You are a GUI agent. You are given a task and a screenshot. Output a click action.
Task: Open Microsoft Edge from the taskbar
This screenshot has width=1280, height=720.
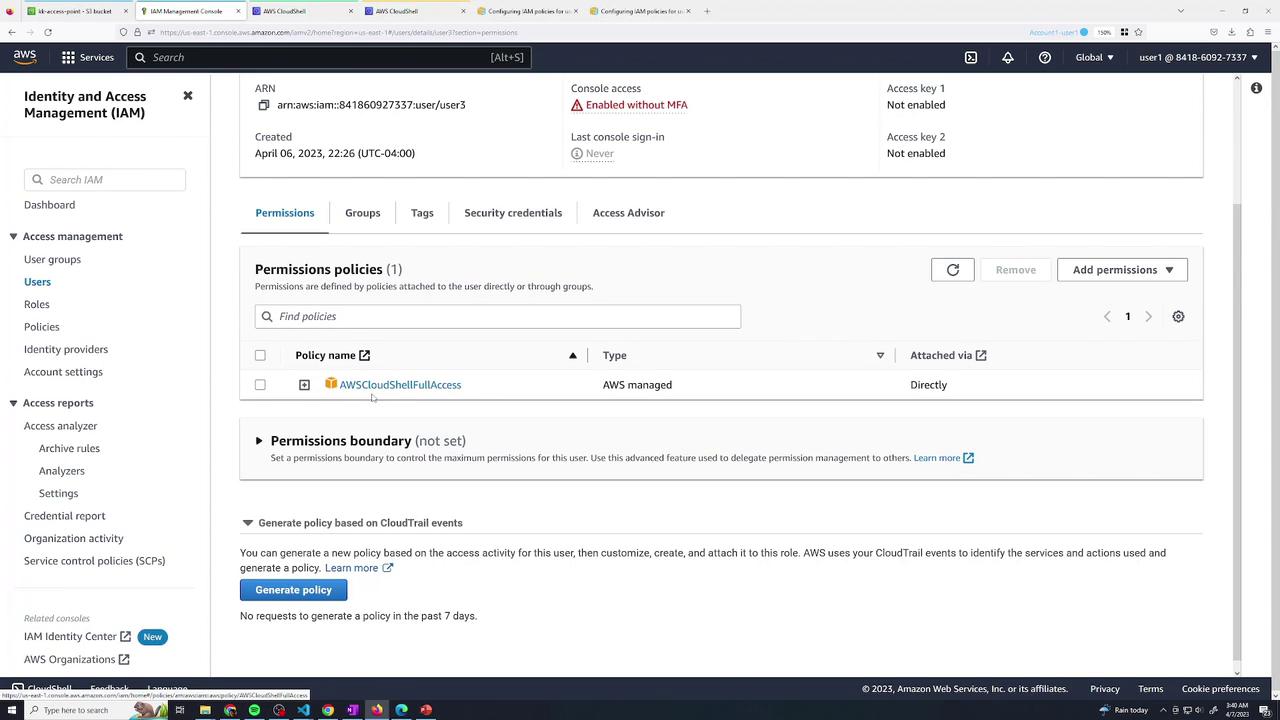[x=401, y=710]
